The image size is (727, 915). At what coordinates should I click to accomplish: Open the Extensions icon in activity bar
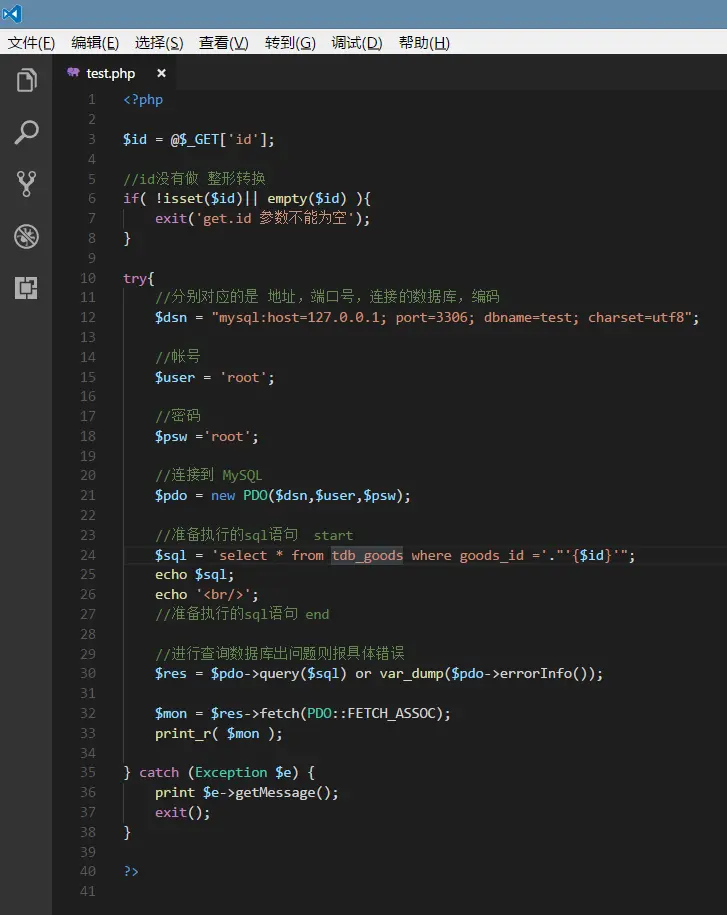click(26, 288)
